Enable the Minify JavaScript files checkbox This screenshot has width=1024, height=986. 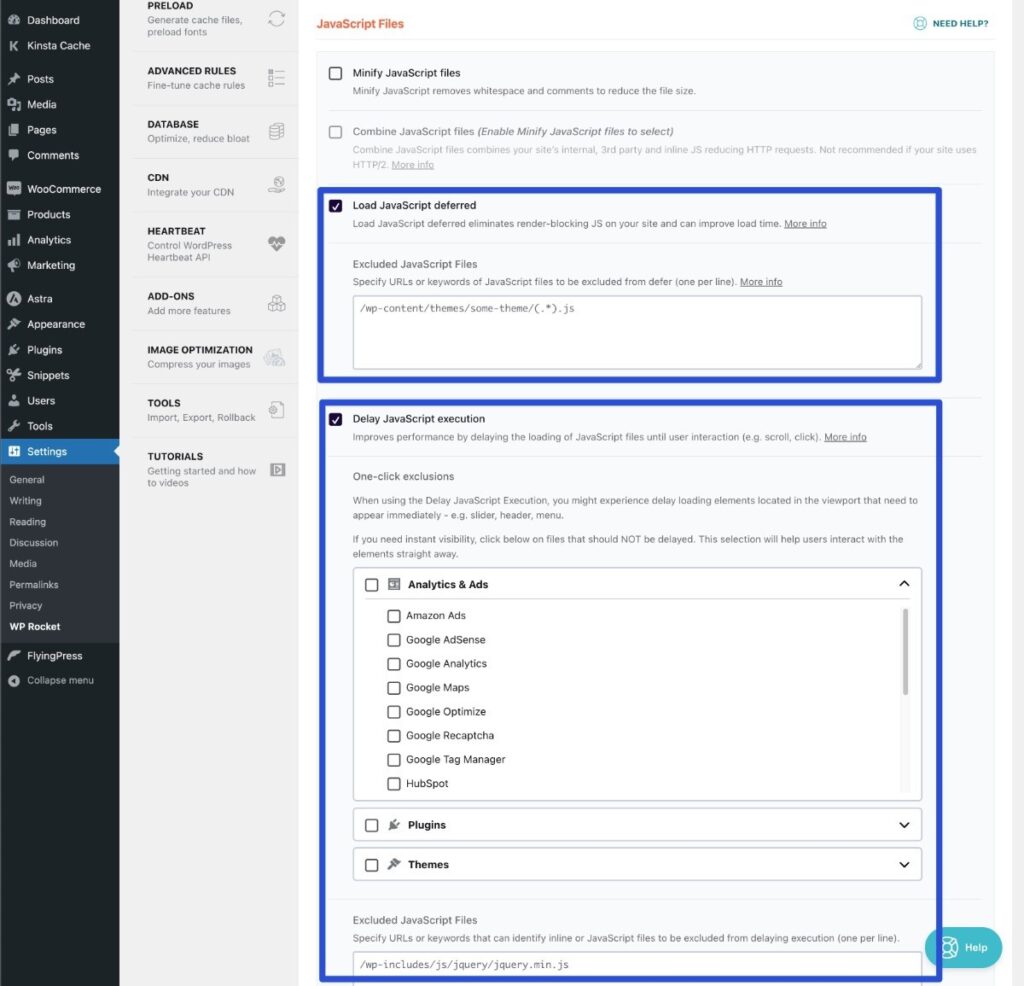point(335,73)
